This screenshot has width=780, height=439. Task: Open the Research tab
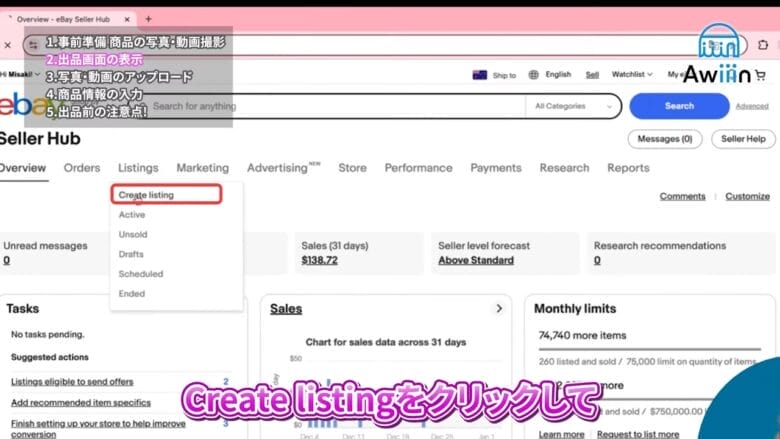click(x=564, y=168)
